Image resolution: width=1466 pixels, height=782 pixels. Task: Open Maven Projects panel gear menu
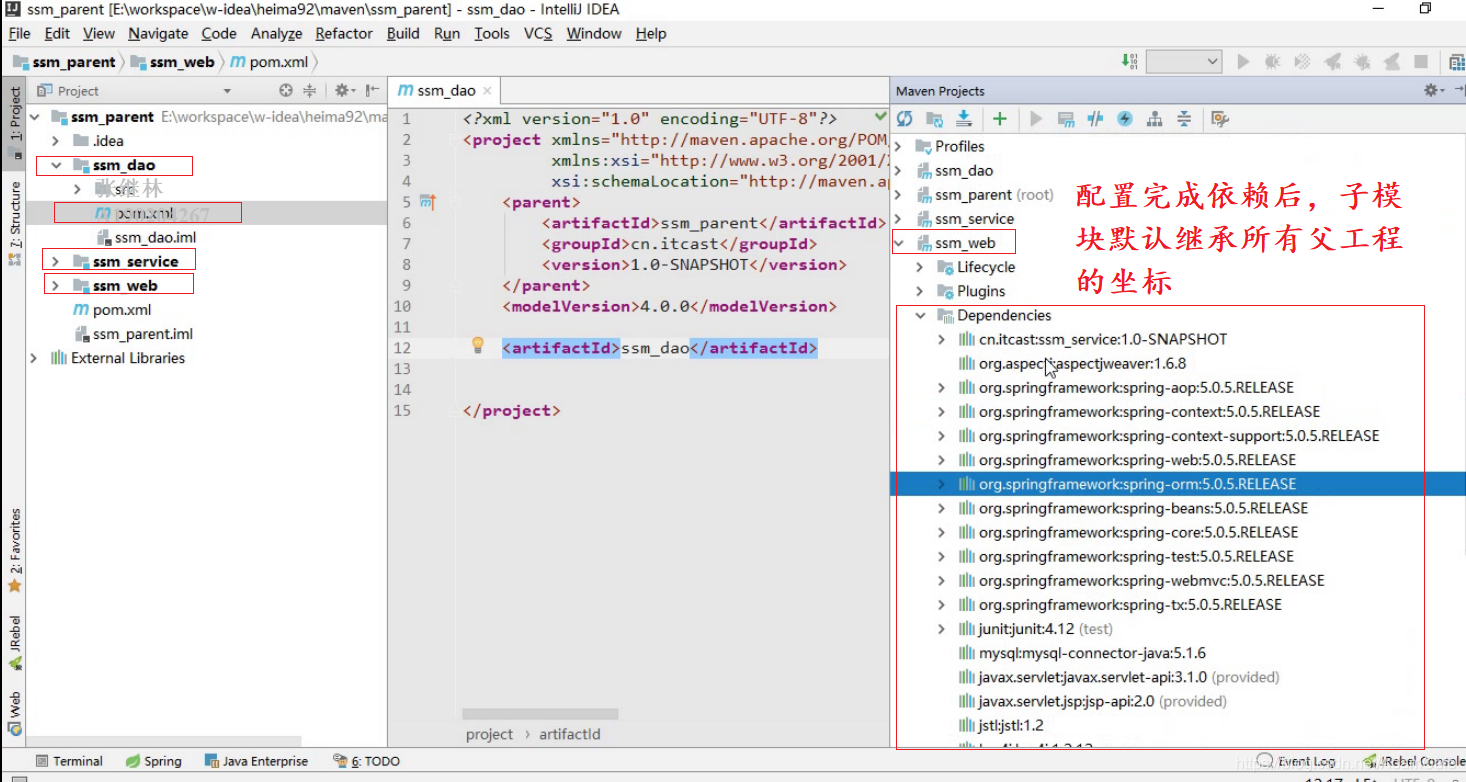(x=1433, y=90)
